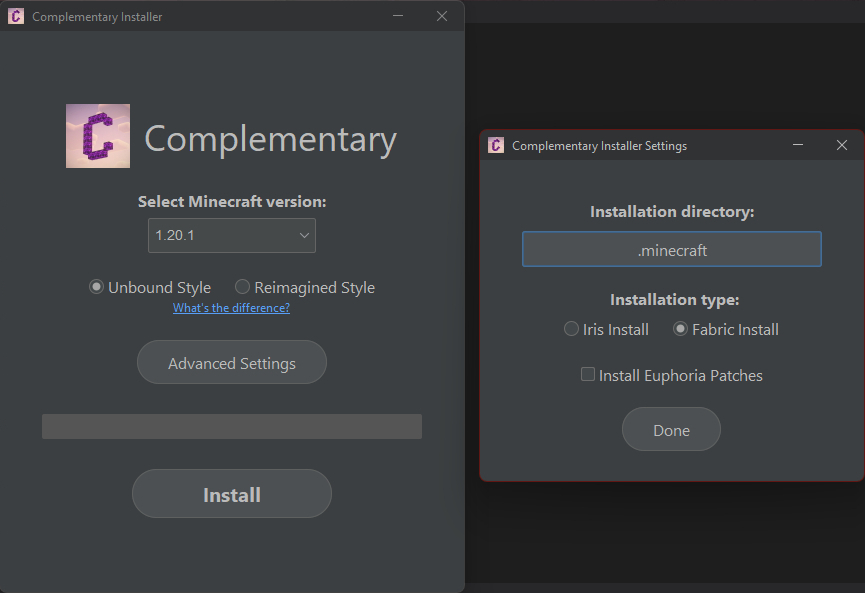Open the Minecraft version dropdown showing 1.20.1

point(232,236)
